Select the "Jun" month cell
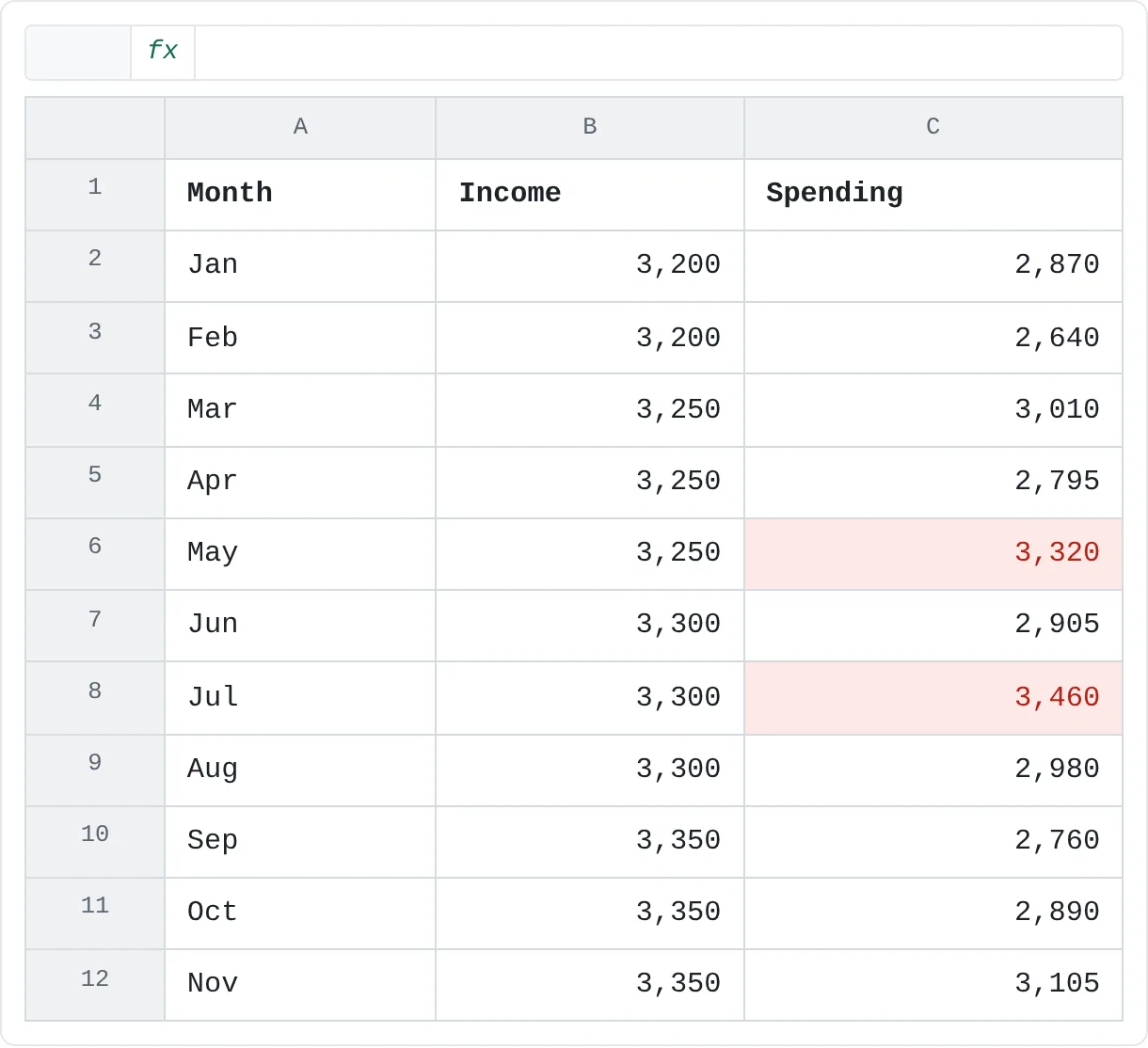Screen dimensions: 1148x1048 300,626
